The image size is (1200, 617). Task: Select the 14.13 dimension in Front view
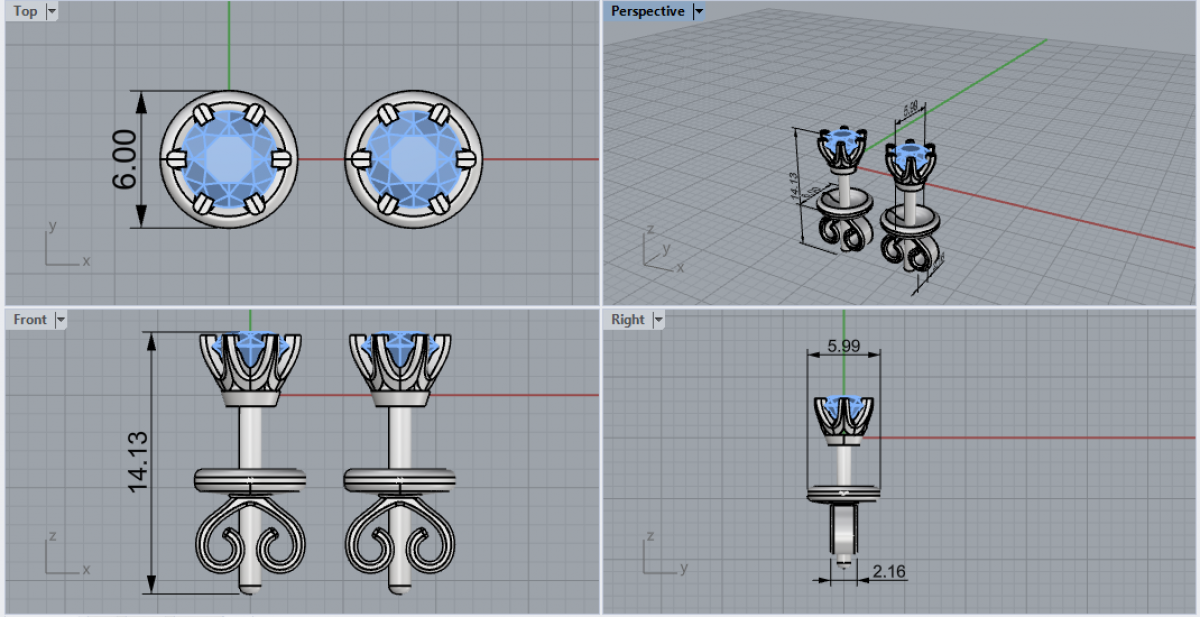tap(137, 460)
